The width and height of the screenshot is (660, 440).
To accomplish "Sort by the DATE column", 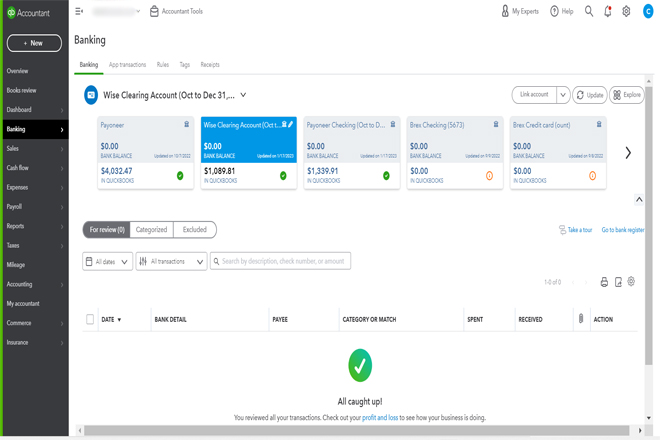I will click(111, 320).
